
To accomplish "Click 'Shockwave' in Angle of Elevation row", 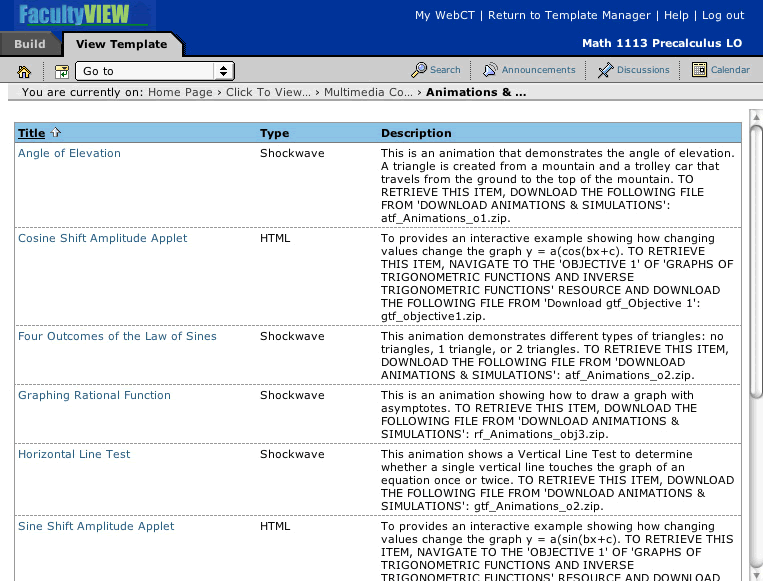I will pos(292,153).
